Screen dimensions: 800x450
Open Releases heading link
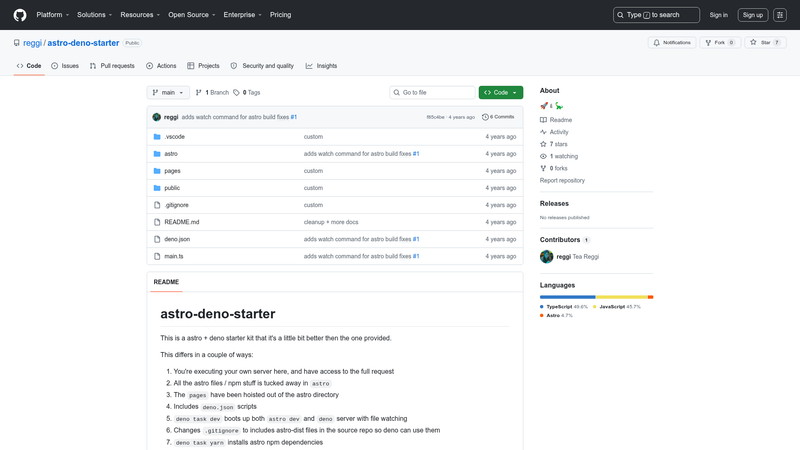(554, 203)
